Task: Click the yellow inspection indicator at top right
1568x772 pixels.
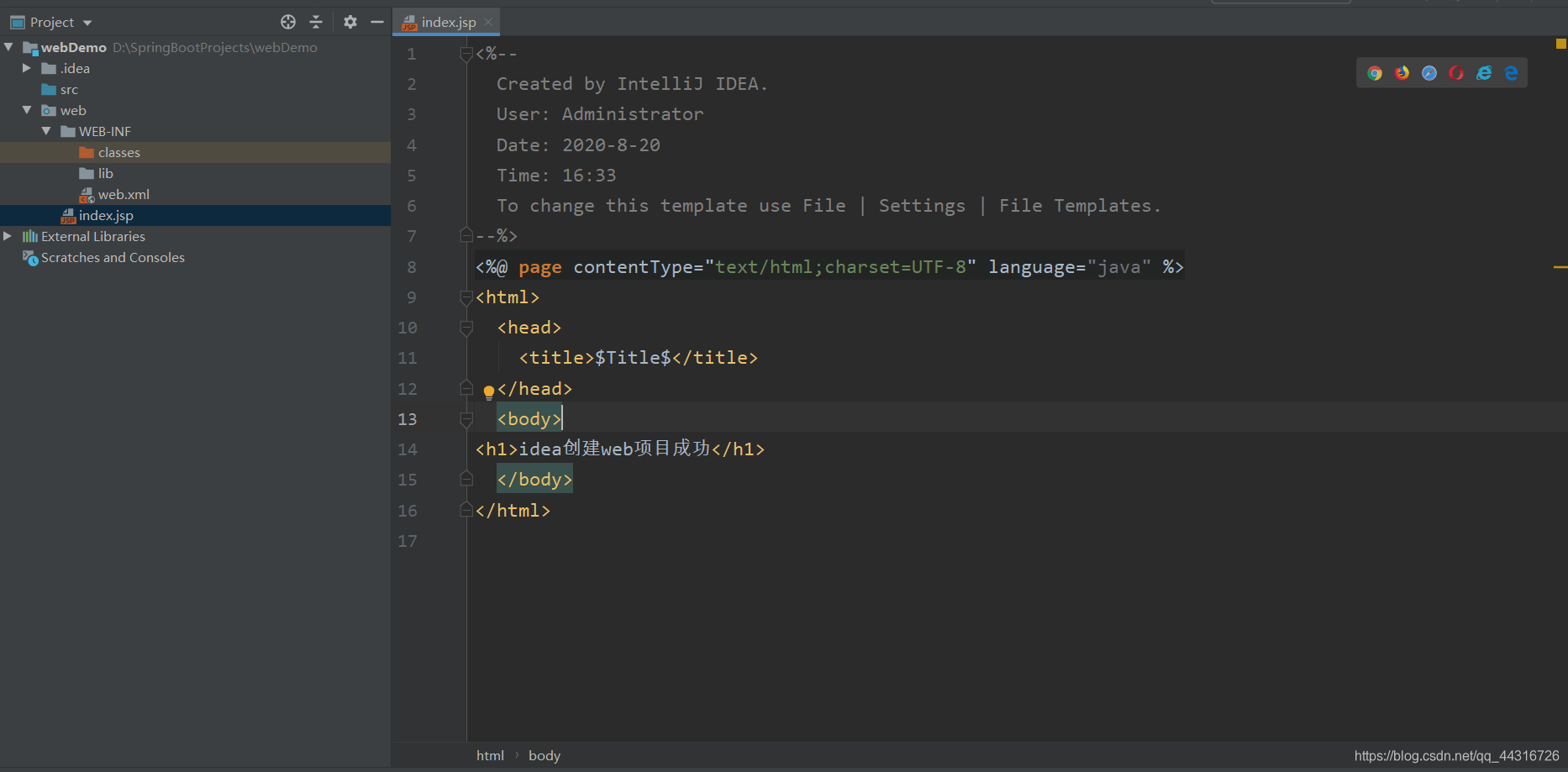Action: tap(1560, 44)
